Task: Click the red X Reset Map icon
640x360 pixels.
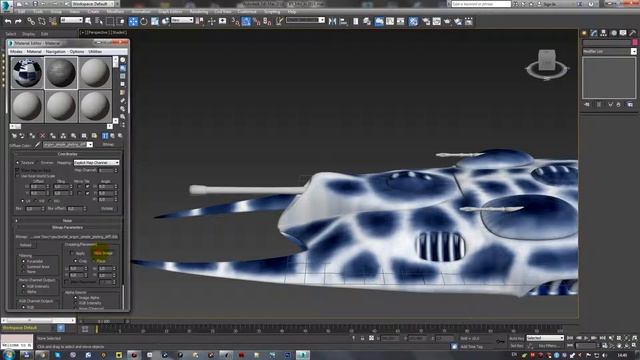Action: click(x=42, y=136)
